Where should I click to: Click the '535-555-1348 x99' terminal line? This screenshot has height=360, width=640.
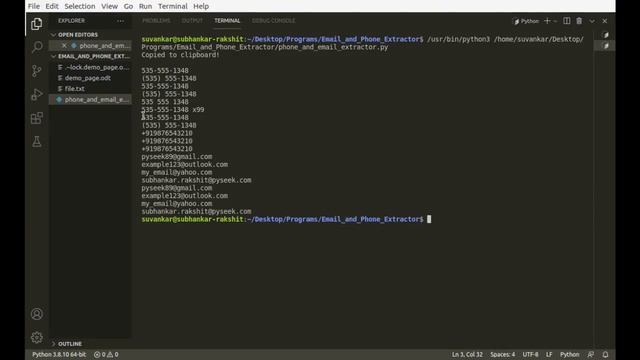coord(173,109)
